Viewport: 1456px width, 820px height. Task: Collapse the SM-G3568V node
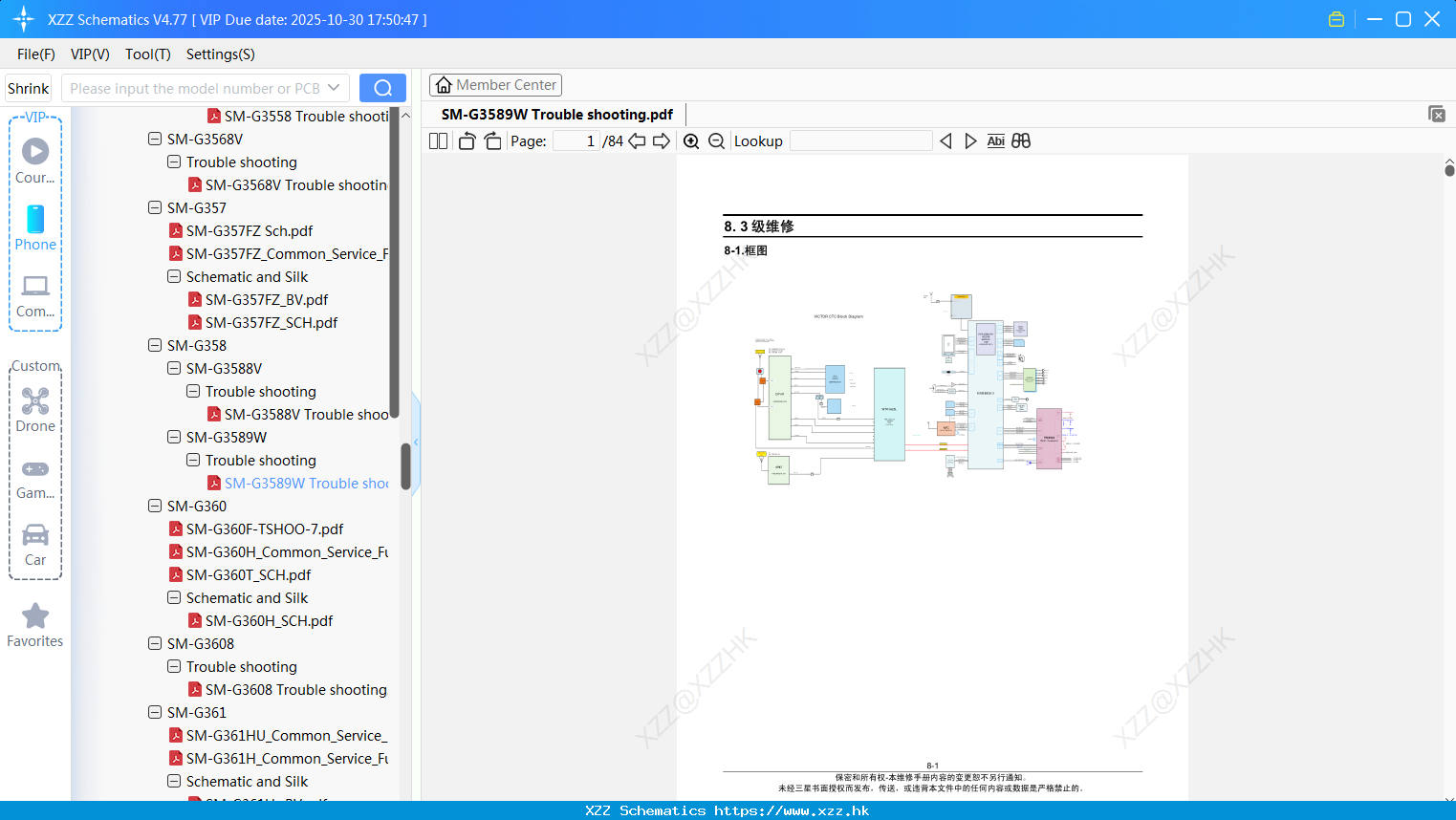(x=155, y=139)
